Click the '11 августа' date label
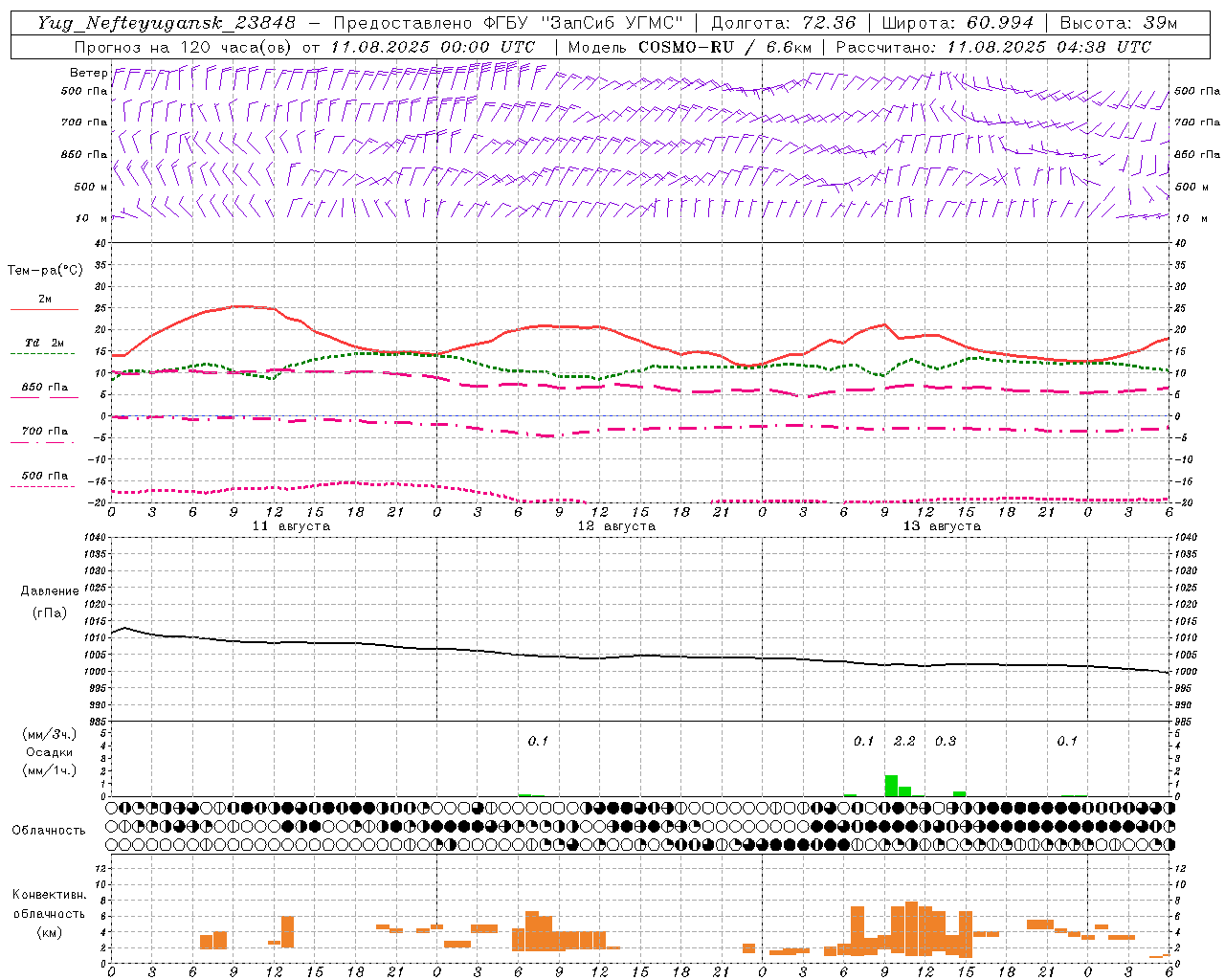 [x=291, y=526]
